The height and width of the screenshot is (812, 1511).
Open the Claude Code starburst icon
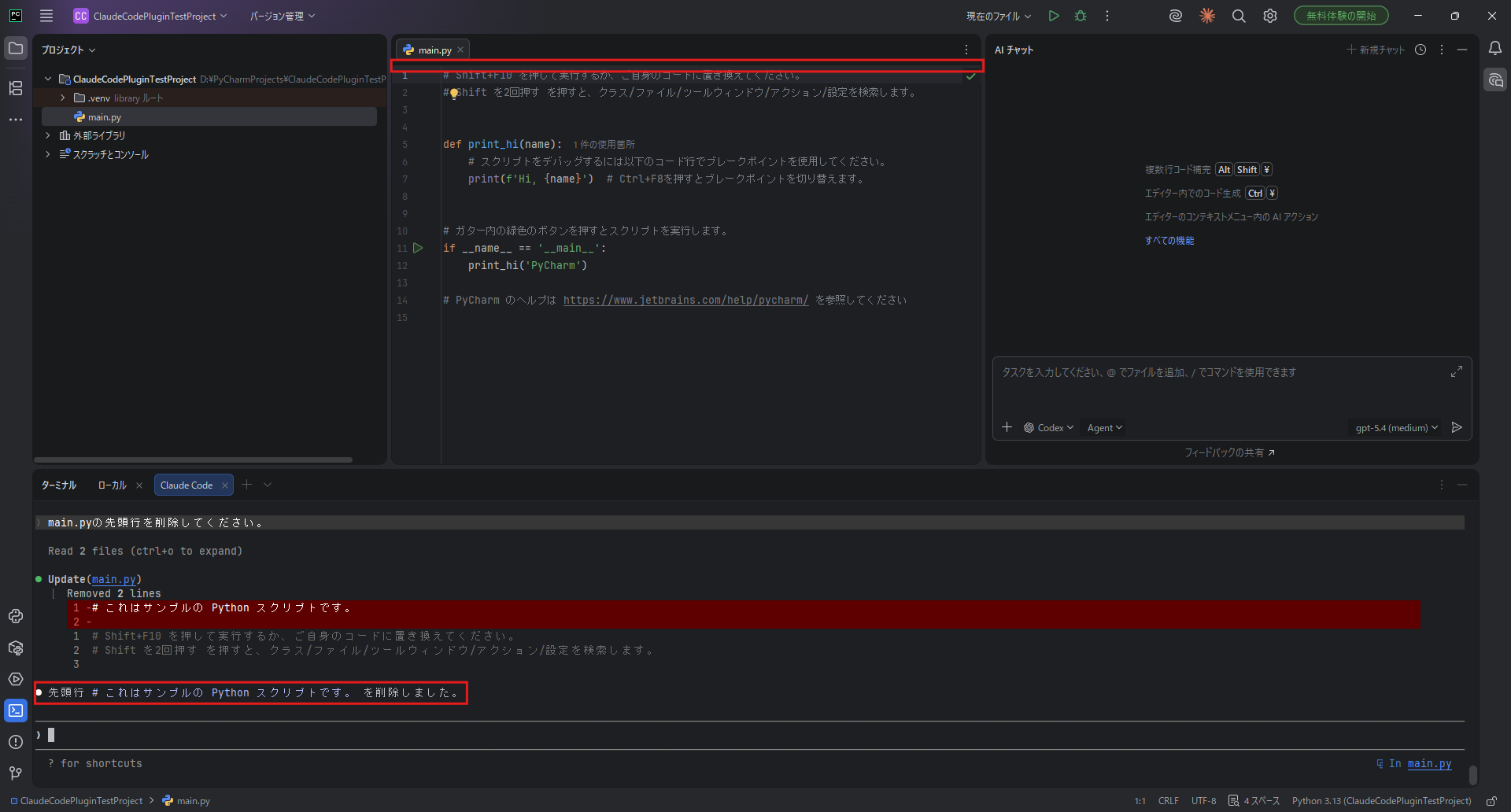[1206, 16]
